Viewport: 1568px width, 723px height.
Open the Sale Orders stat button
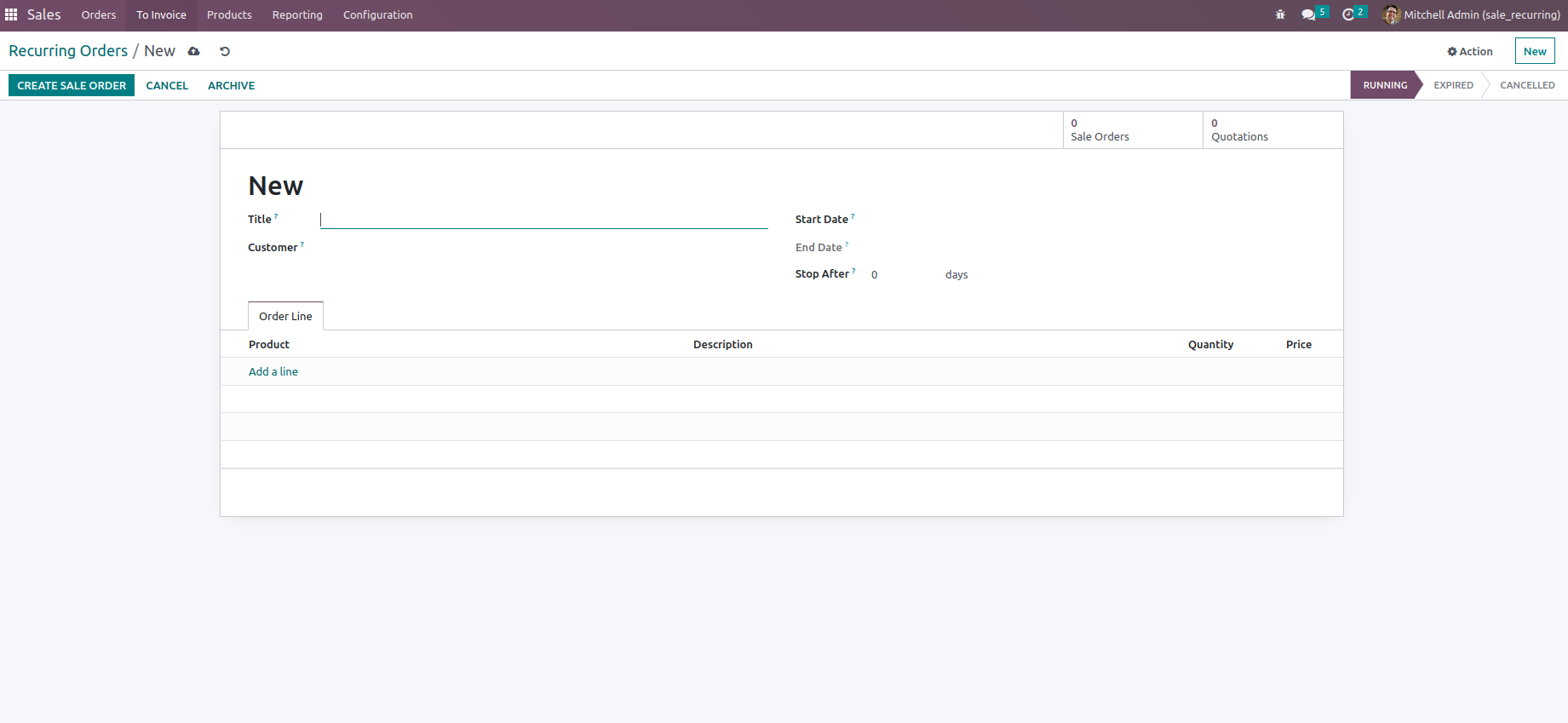click(x=1133, y=129)
